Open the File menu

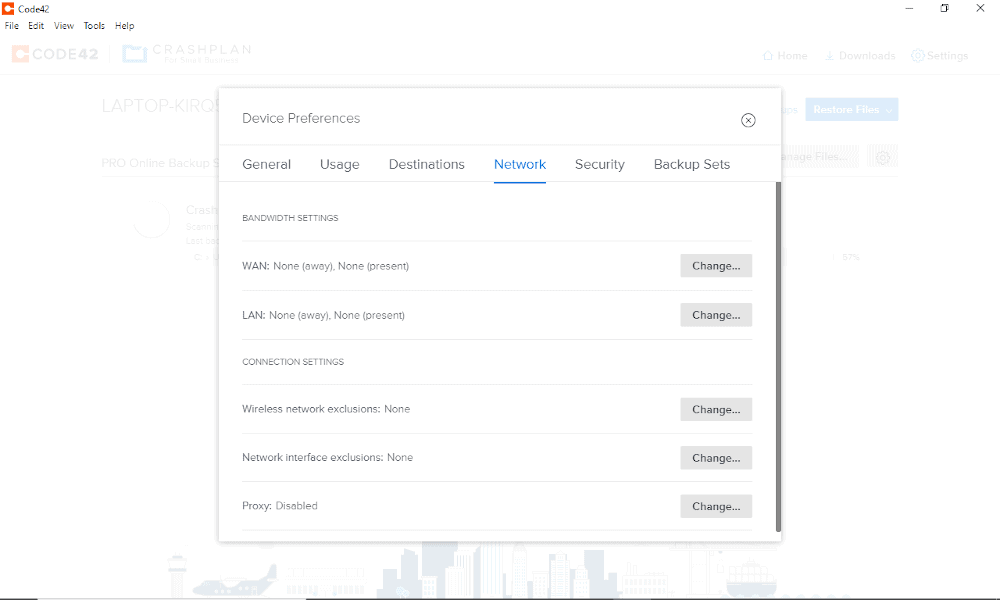point(12,26)
